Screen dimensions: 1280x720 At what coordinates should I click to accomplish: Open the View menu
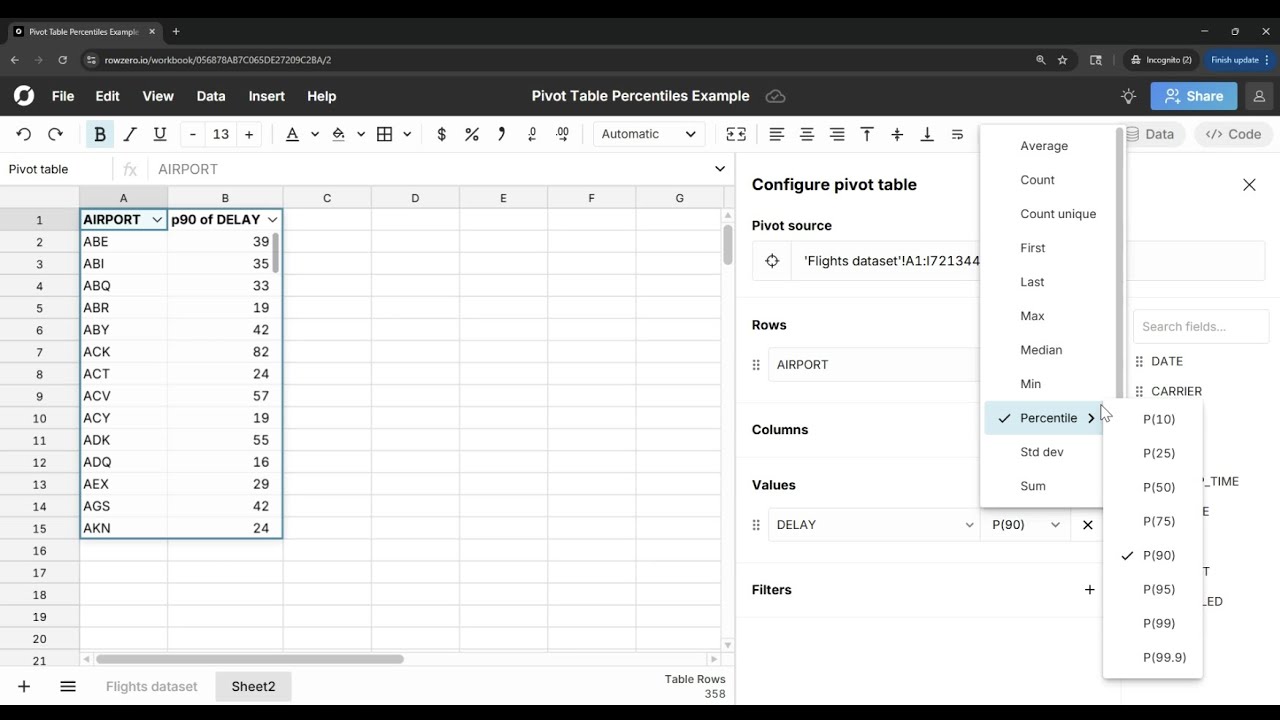158,96
